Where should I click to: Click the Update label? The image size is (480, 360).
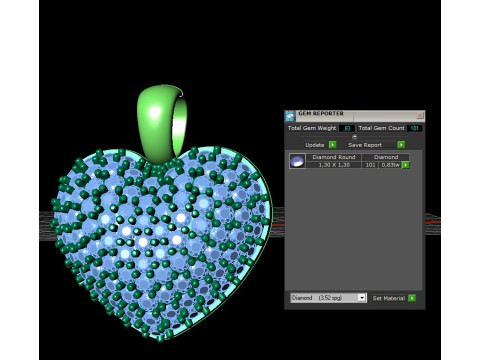[315, 145]
